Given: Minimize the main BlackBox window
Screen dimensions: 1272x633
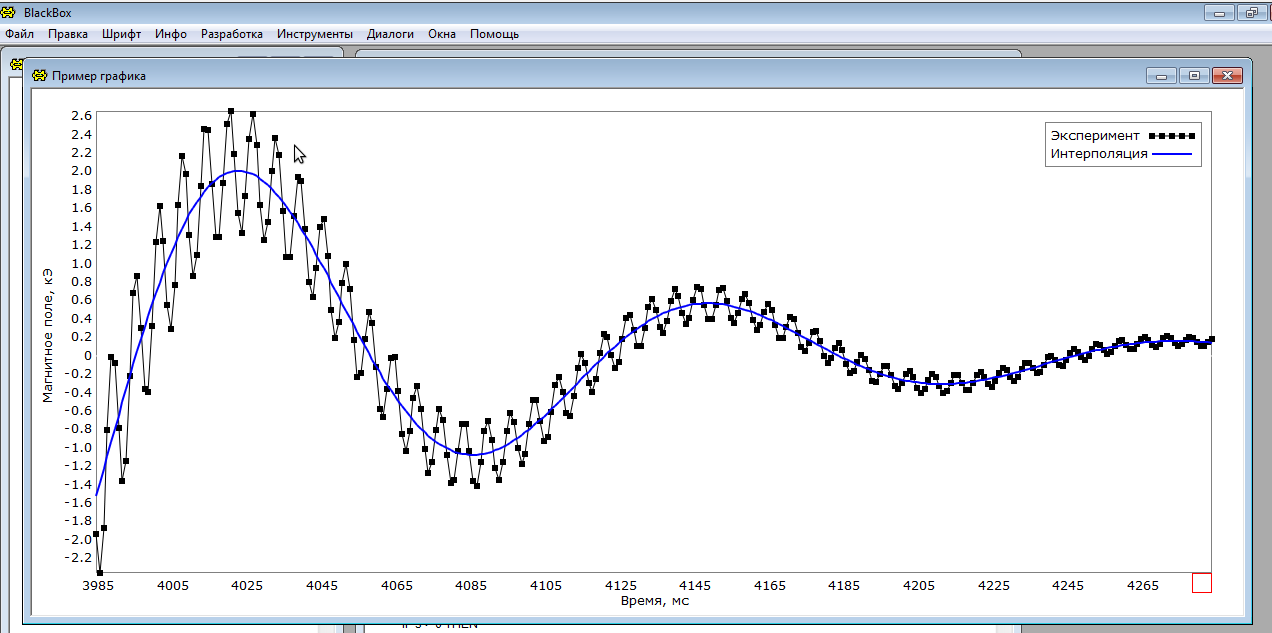Looking at the screenshot, I should (1217, 13).
